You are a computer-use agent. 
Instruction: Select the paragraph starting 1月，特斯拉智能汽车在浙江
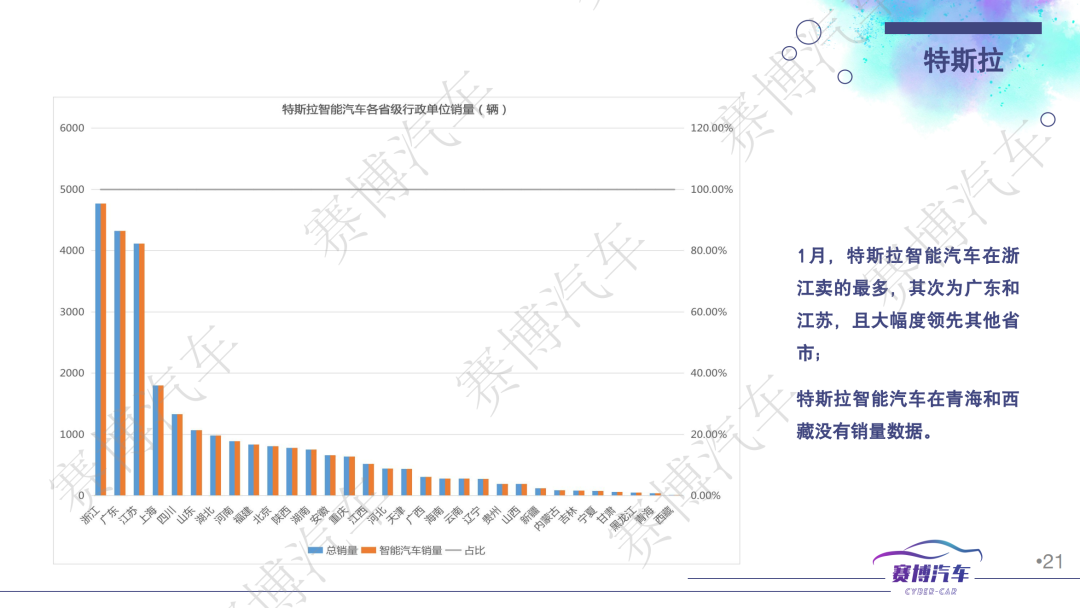click(908, 304)
